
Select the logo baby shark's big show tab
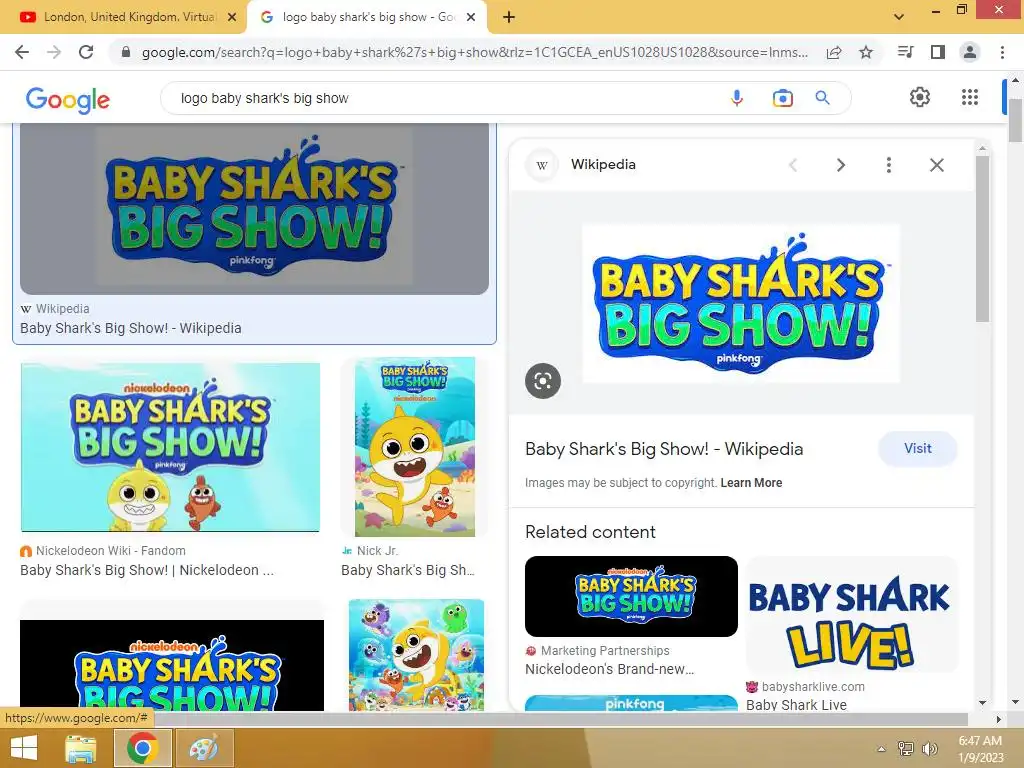tap(368, 17)
